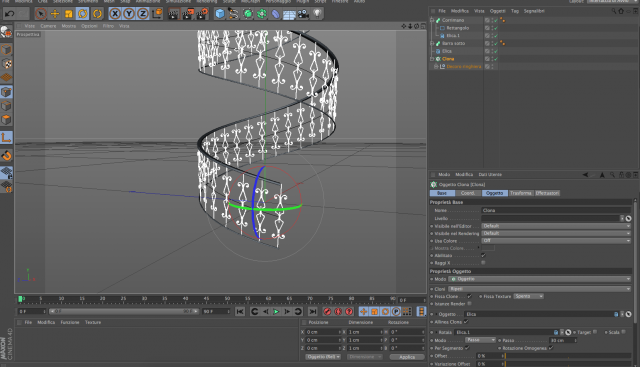
Task: Select the Scale tool icon
Action: click(69, 14)
